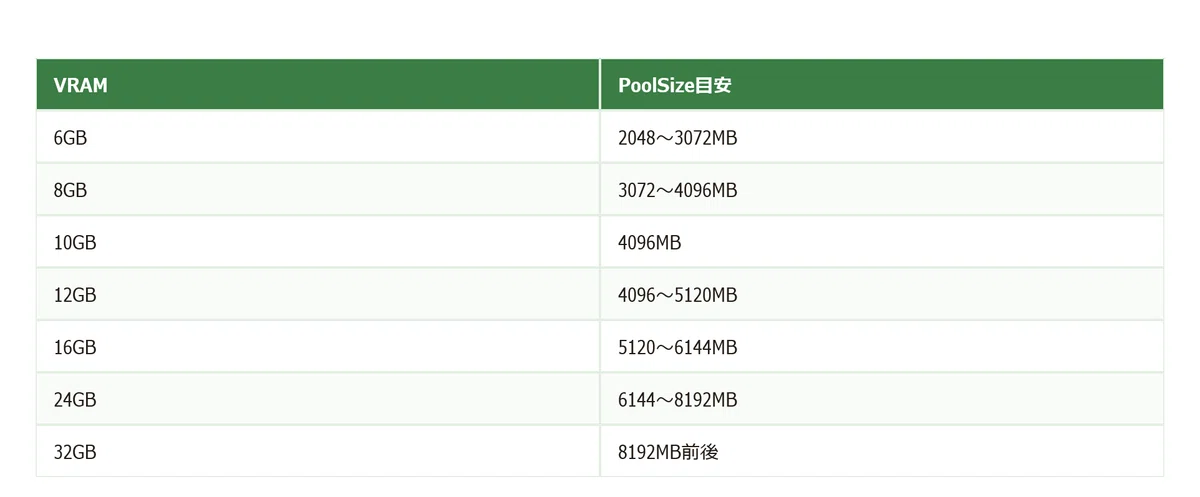Click the empty green header area right of VRAM

pos(355,85)
